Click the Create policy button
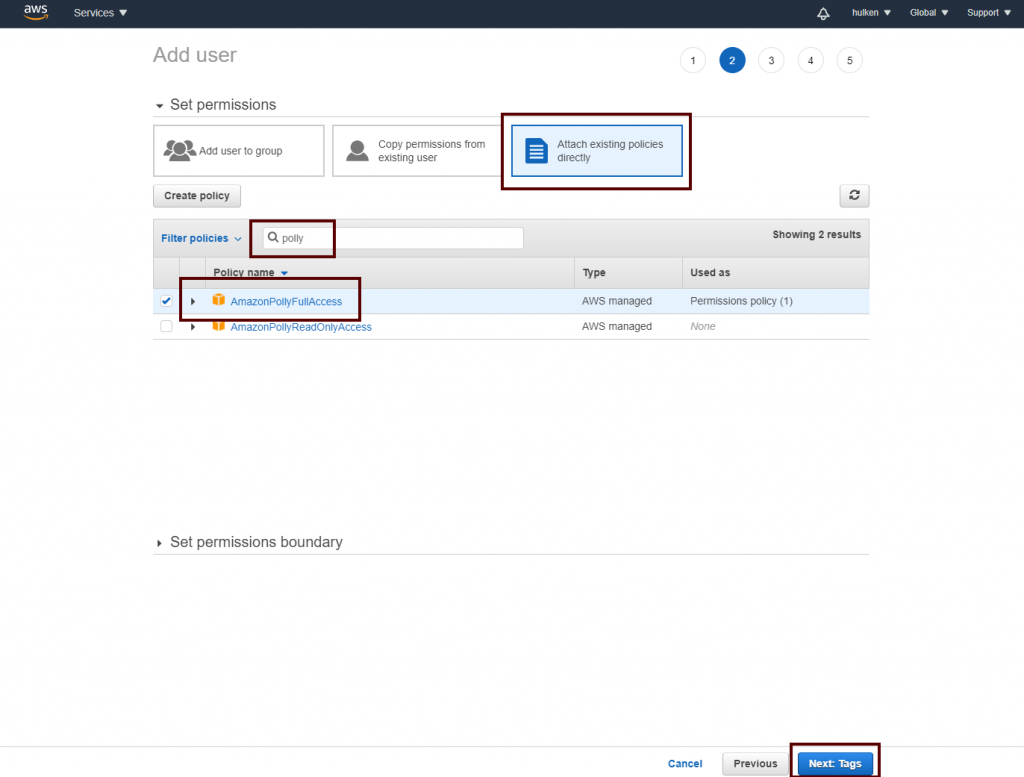The width and height of the screenshot is (1024, 777). coord(197,196)
